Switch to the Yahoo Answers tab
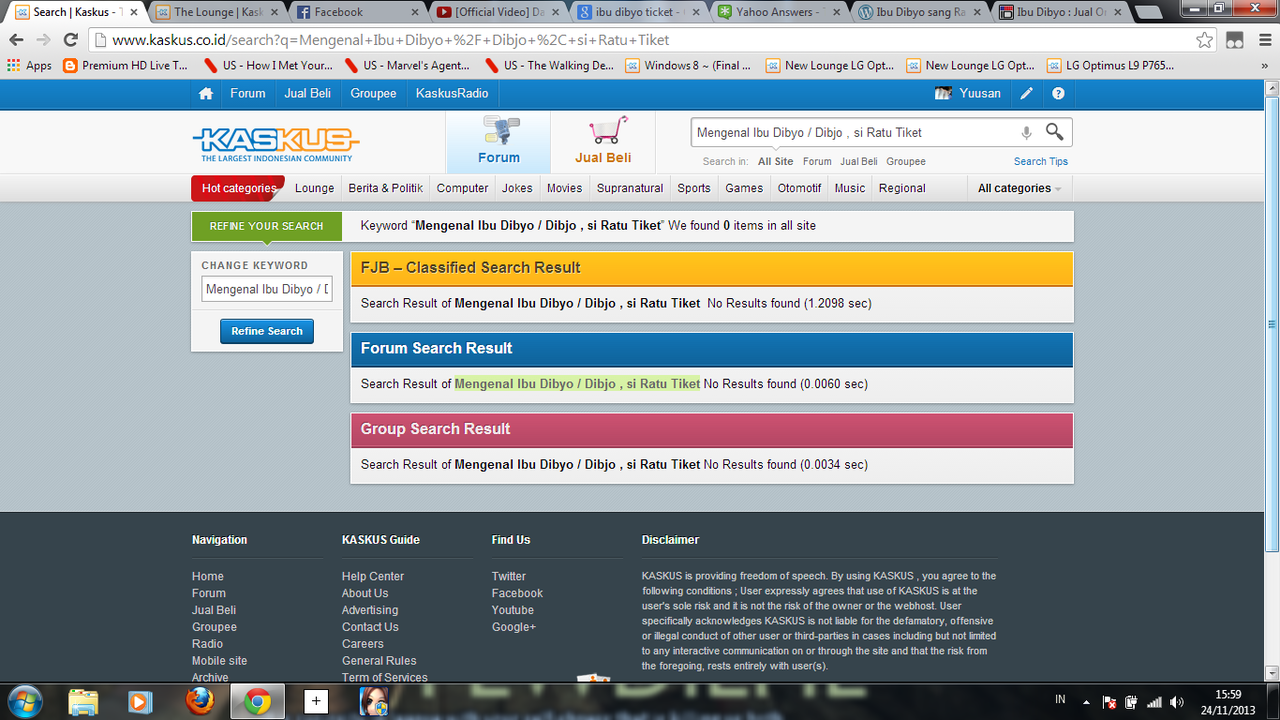1280x720 pixels. tap(778, 12)
